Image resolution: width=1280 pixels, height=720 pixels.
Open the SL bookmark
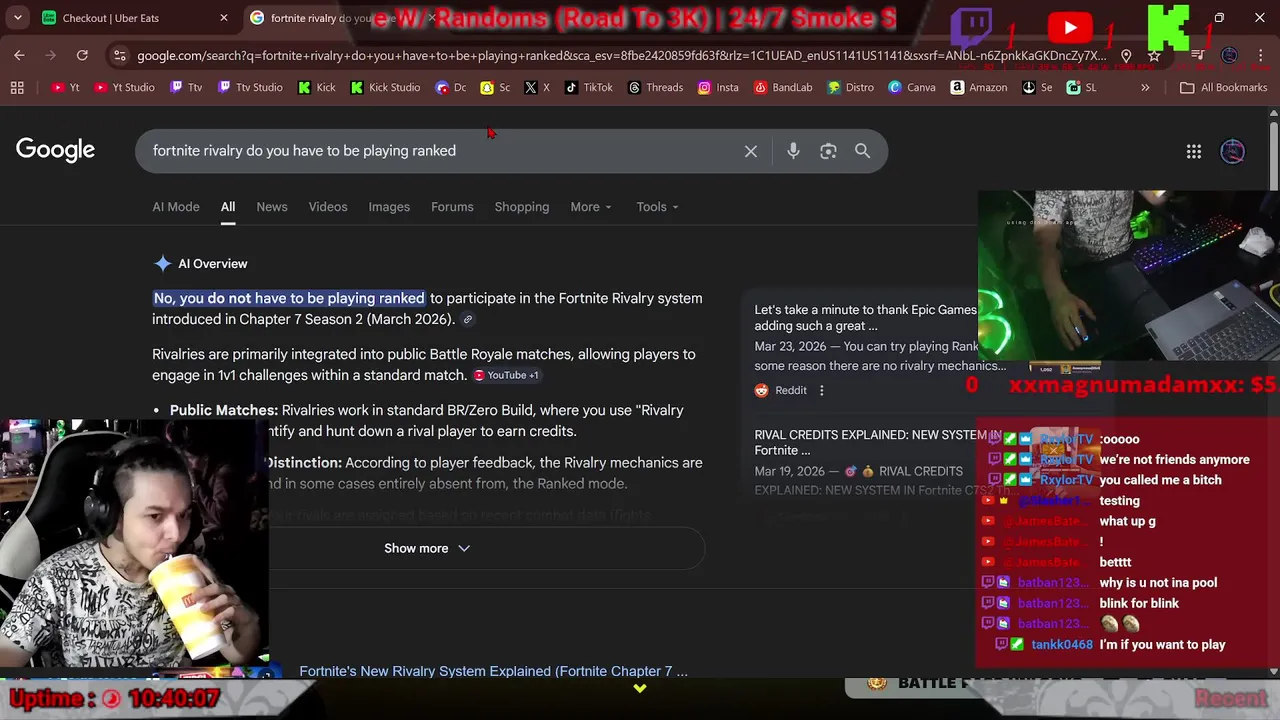pyautogui.click(x=1081, y=87)
